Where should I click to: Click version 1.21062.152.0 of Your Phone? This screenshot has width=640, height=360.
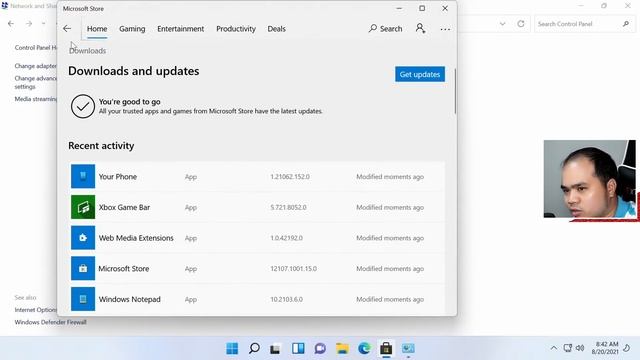tap(290, 177)
